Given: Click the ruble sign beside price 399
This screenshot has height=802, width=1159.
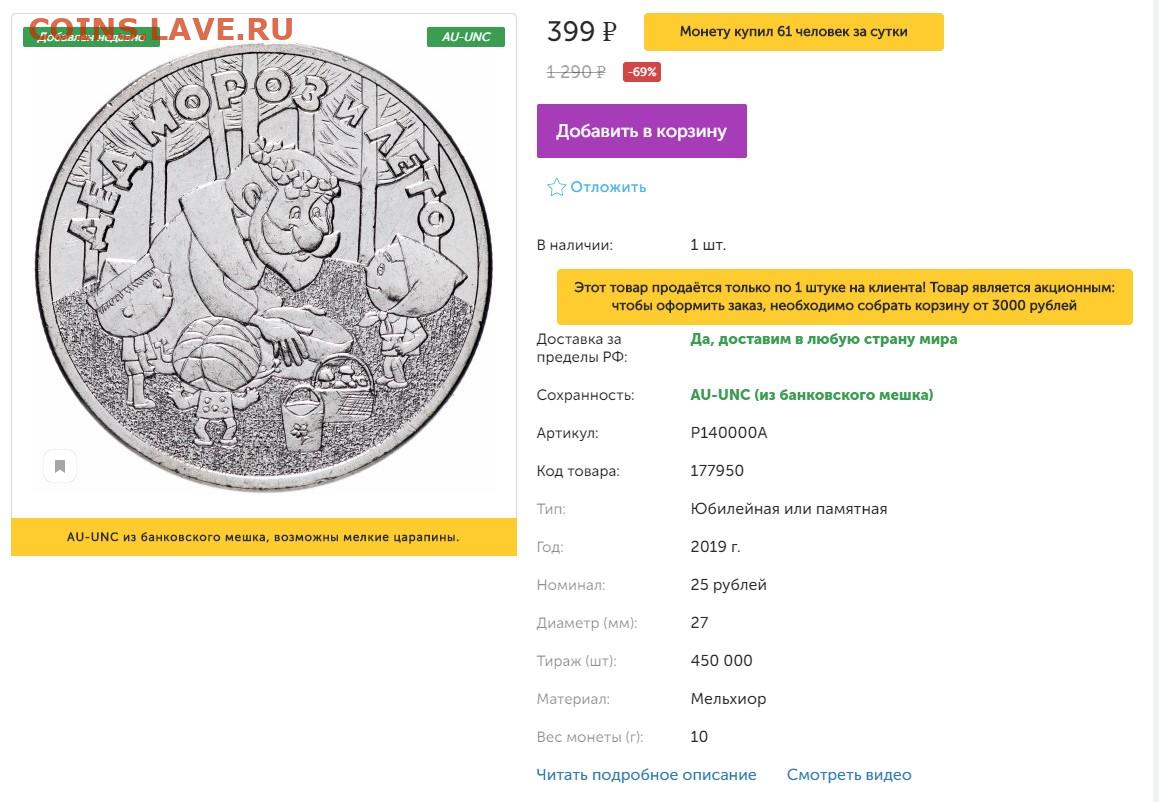Looking at the screenshot, I should coord(608,32).
